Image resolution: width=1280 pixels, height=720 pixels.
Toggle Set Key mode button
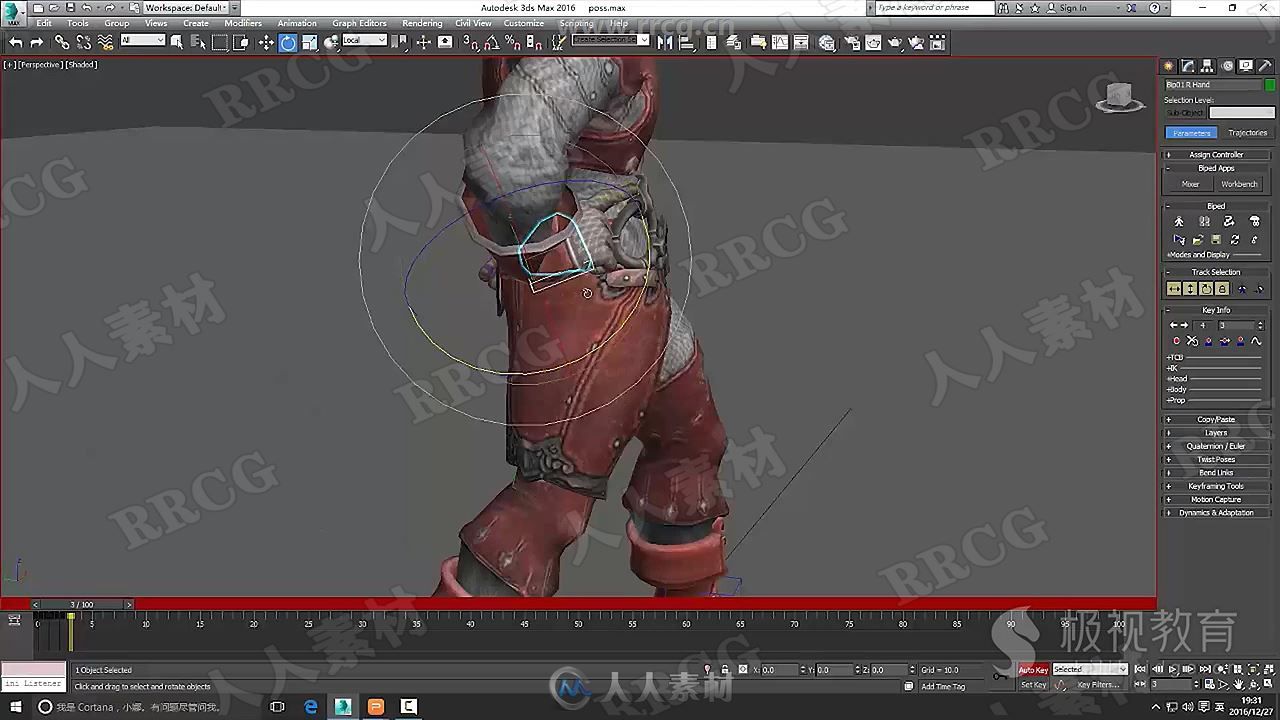(x=1033, y=685)
